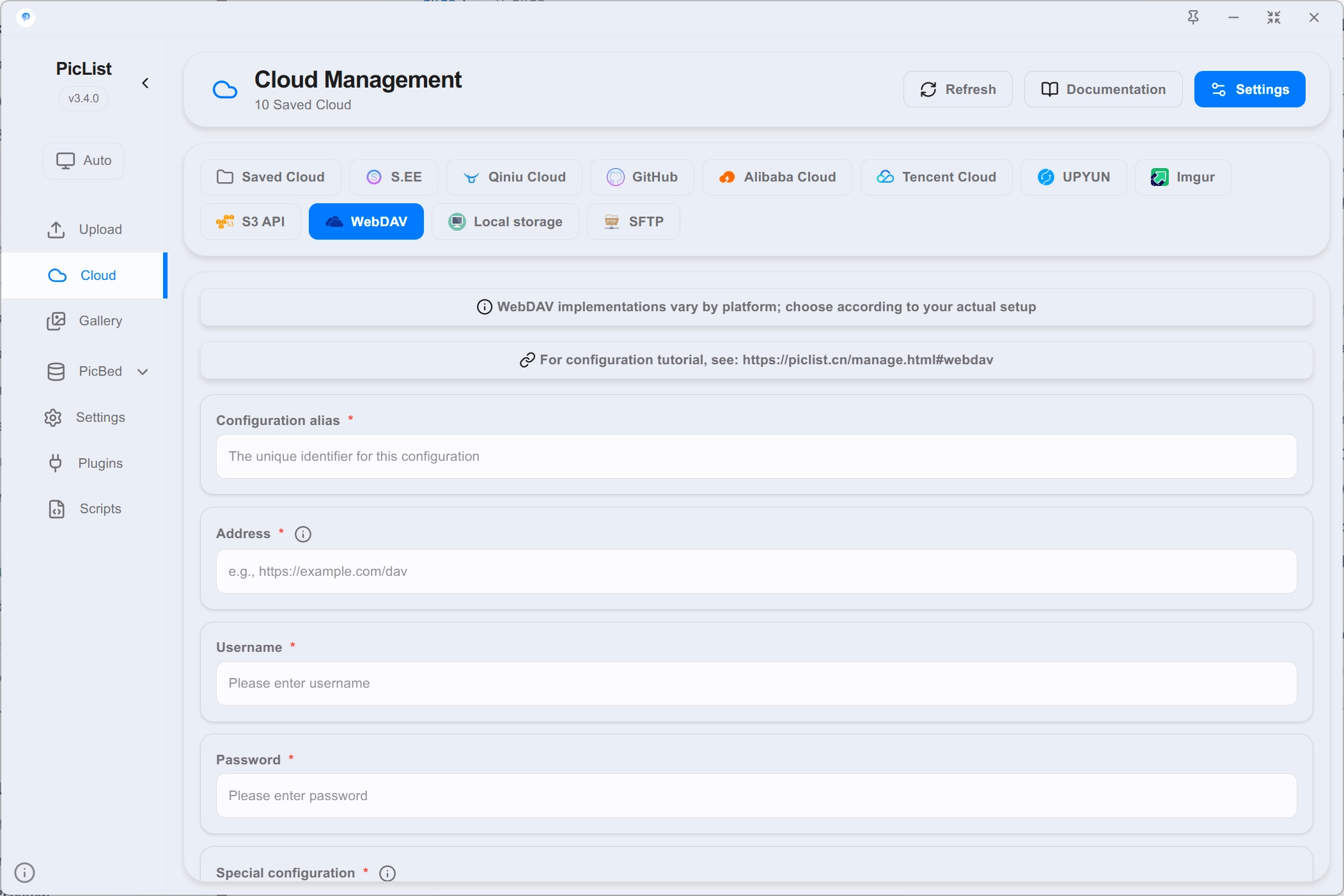Click the blue Settings button in header
Viewport: 1344px width, 896px height.
(1249, 89)
